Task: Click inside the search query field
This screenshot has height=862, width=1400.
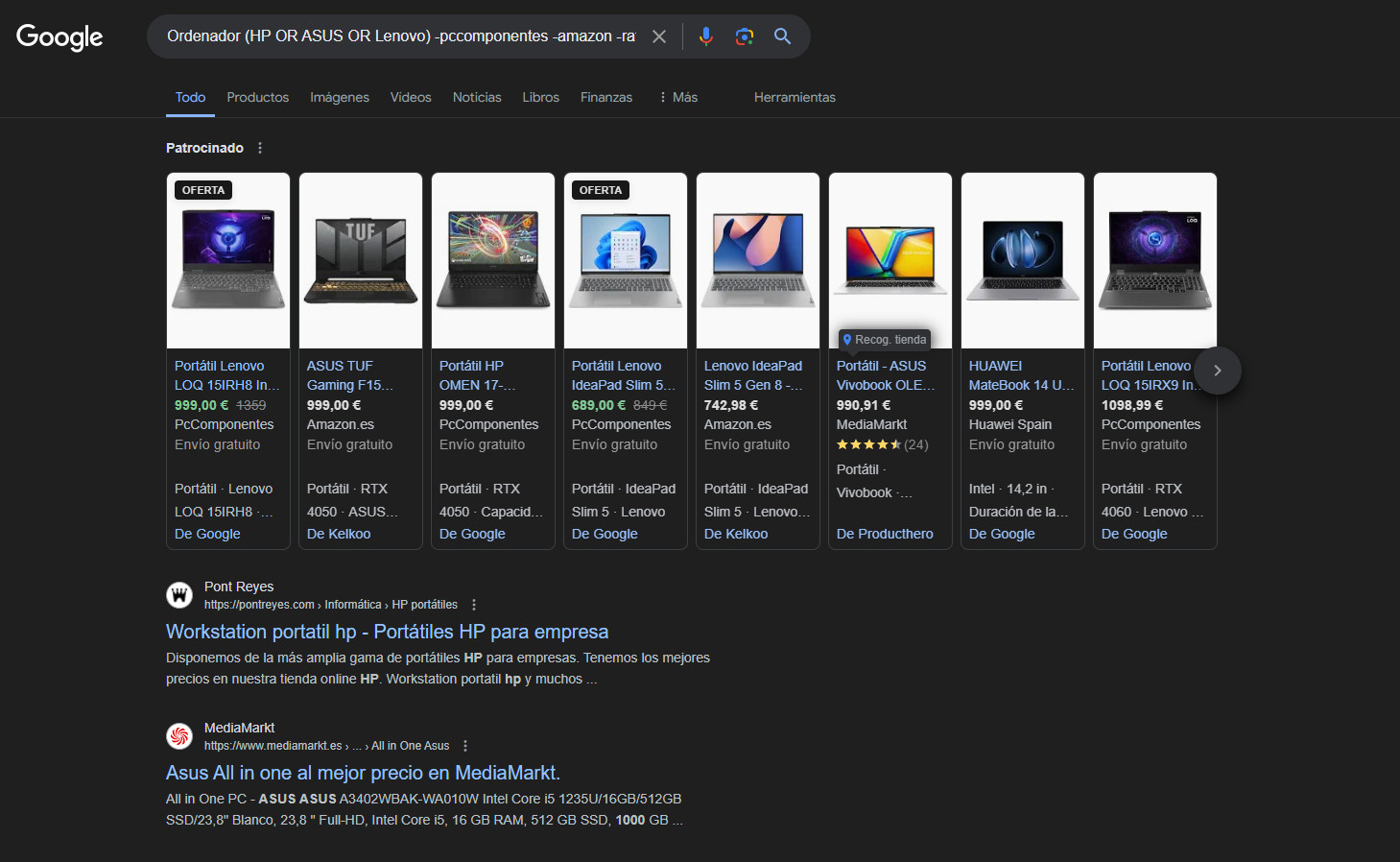Action: click(400, 36)
